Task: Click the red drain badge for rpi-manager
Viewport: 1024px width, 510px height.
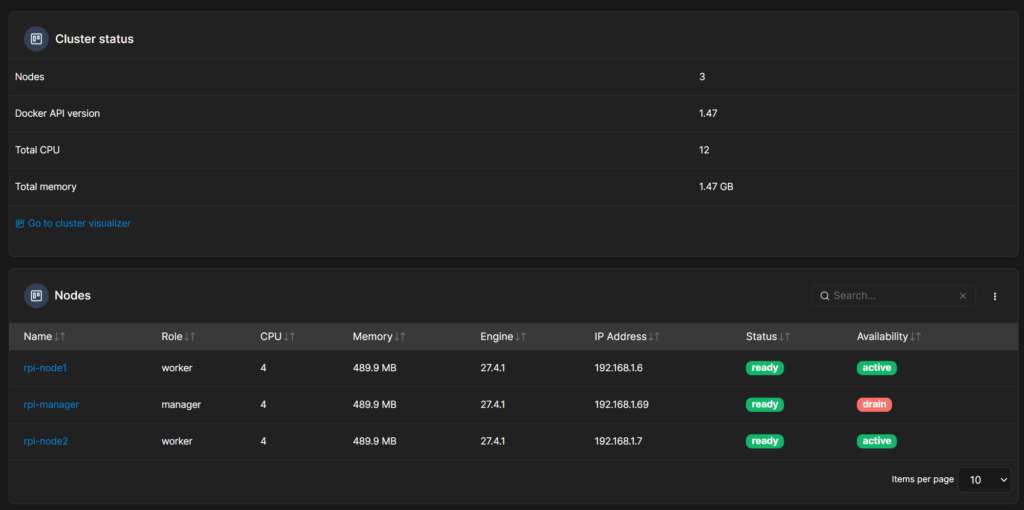Action: (x=874, y=404)
